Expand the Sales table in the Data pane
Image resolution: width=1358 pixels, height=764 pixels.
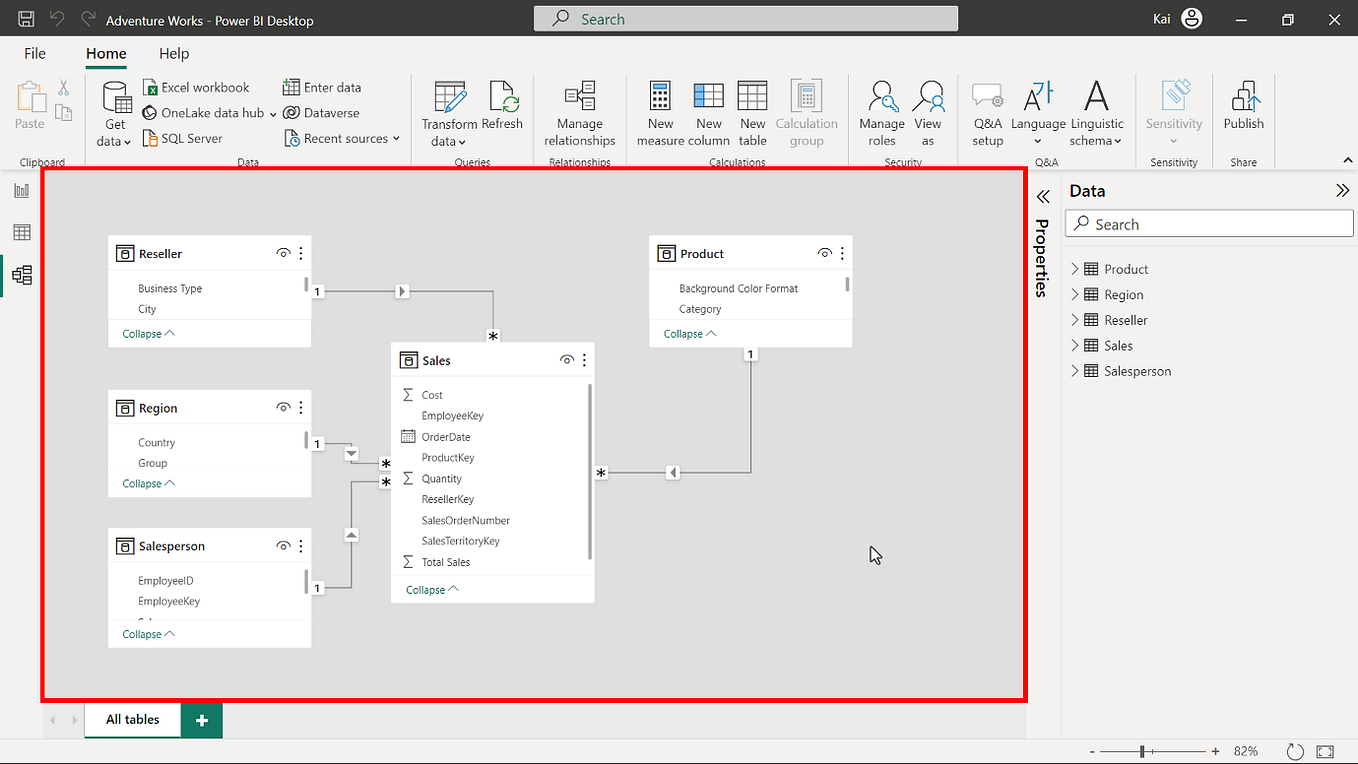point(1074,345)
